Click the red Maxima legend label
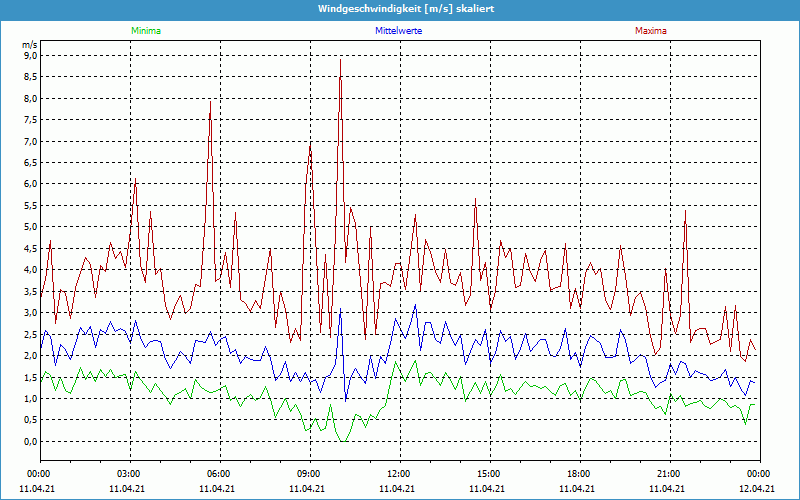 click(650, 31)
